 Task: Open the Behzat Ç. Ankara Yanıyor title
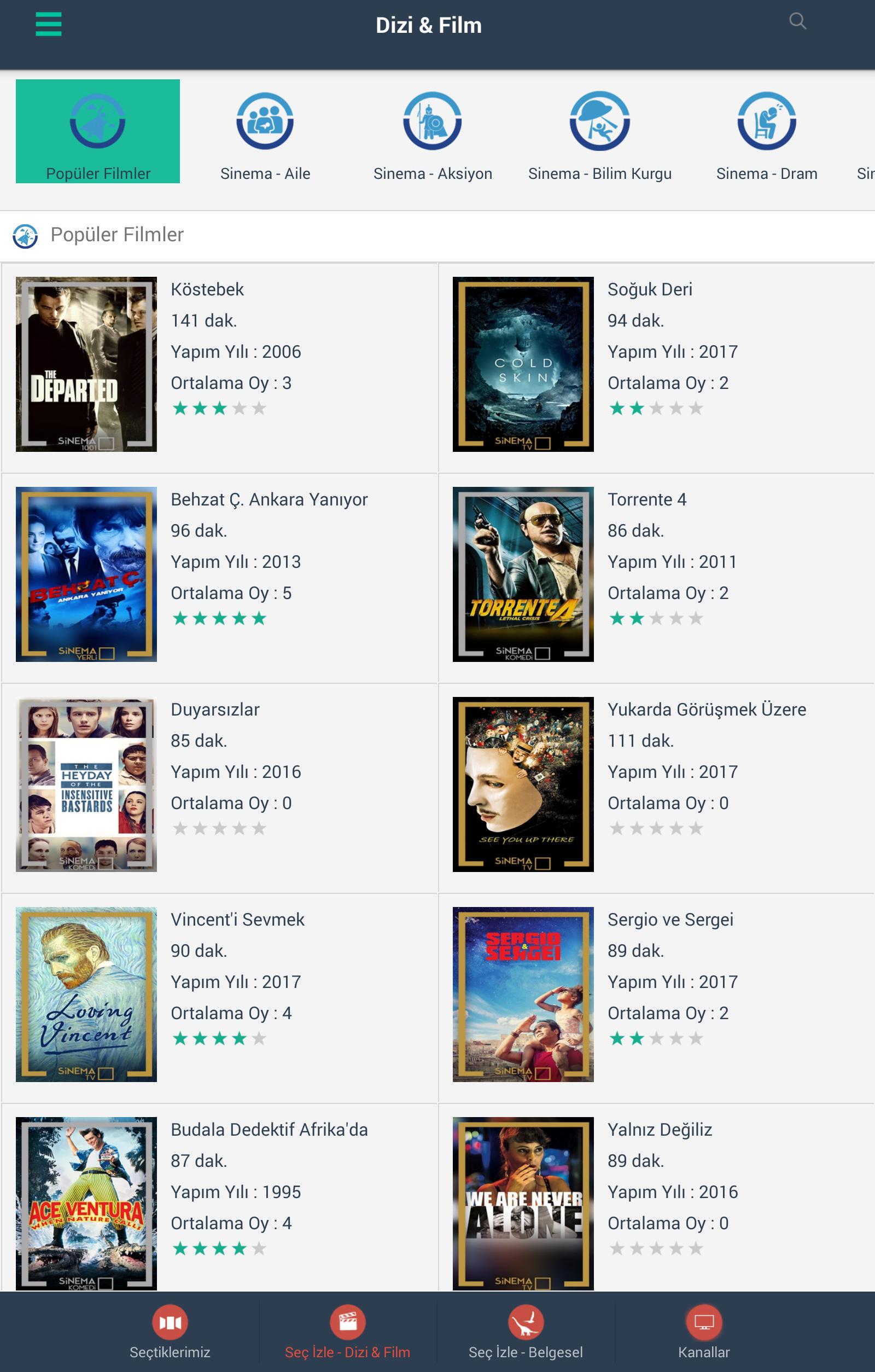coord(270,499)
